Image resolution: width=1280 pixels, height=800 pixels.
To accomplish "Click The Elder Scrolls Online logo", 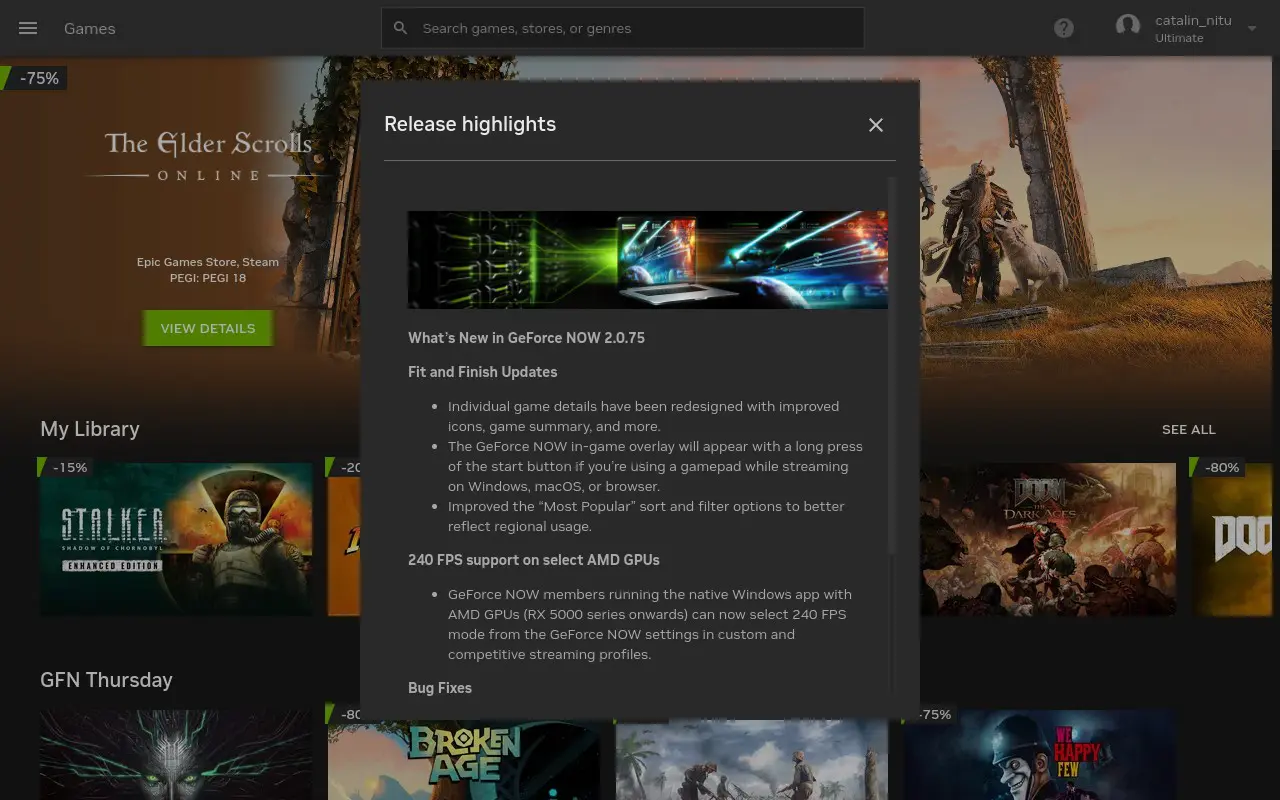I will pyautogui.click(x=208, y=155).
